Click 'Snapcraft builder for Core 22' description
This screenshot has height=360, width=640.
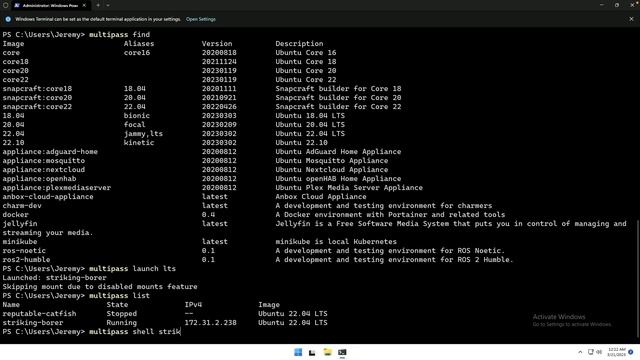click(x=338, y=107)
